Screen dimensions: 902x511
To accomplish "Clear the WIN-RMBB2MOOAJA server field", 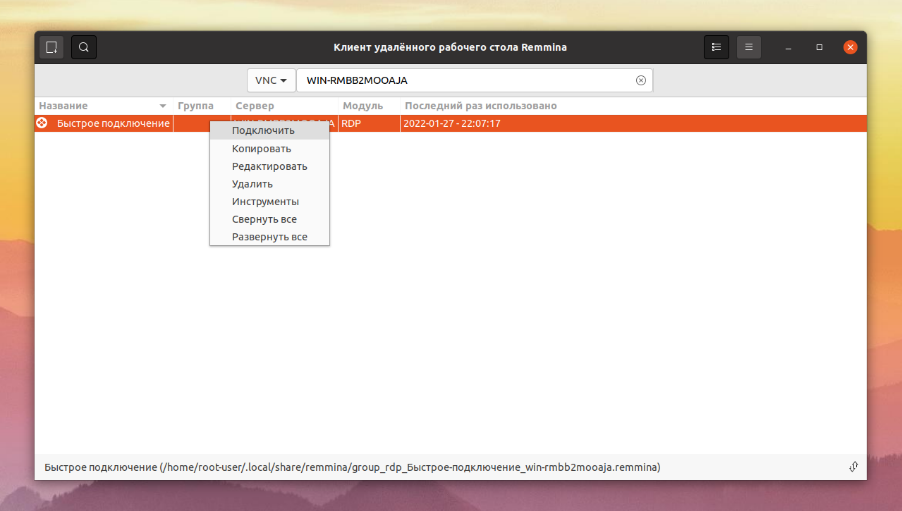I will coord(641,81).
